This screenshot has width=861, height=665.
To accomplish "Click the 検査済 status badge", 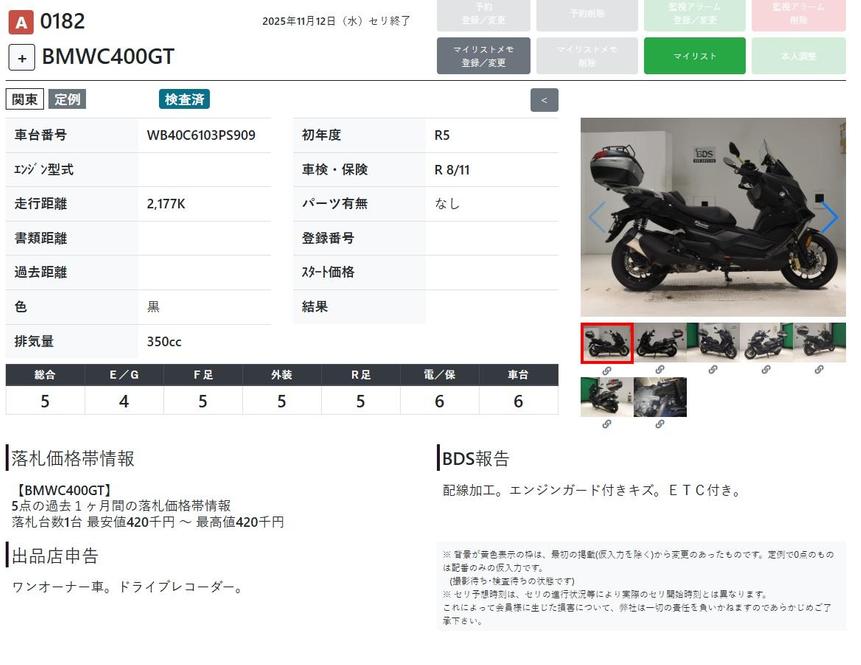I will tap(184, 99).
